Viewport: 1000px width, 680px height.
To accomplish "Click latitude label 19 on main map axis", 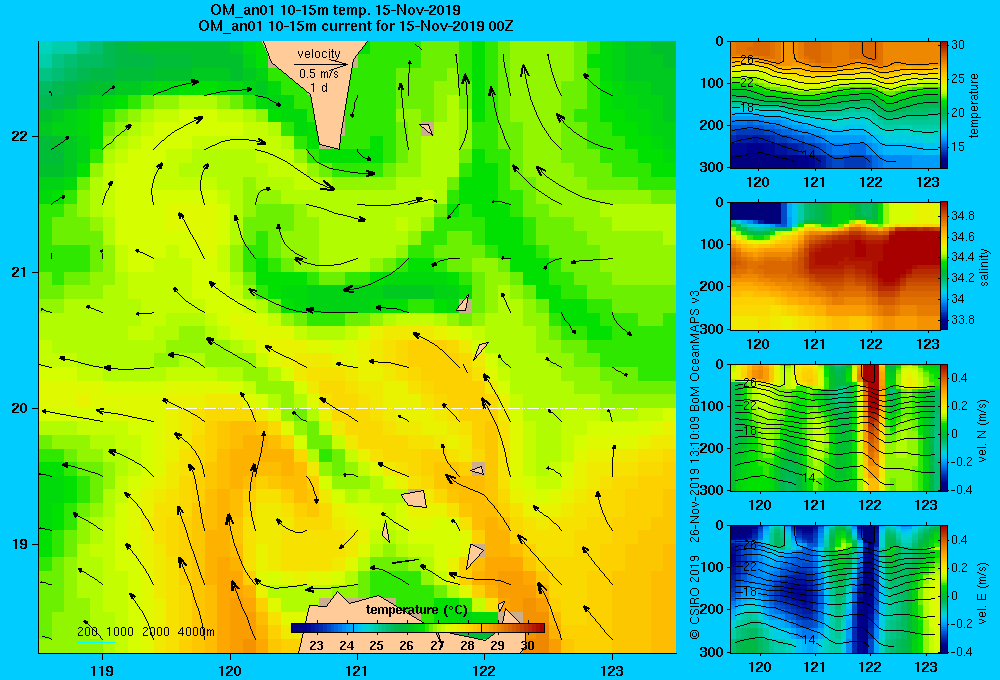I will coord(20,544).
